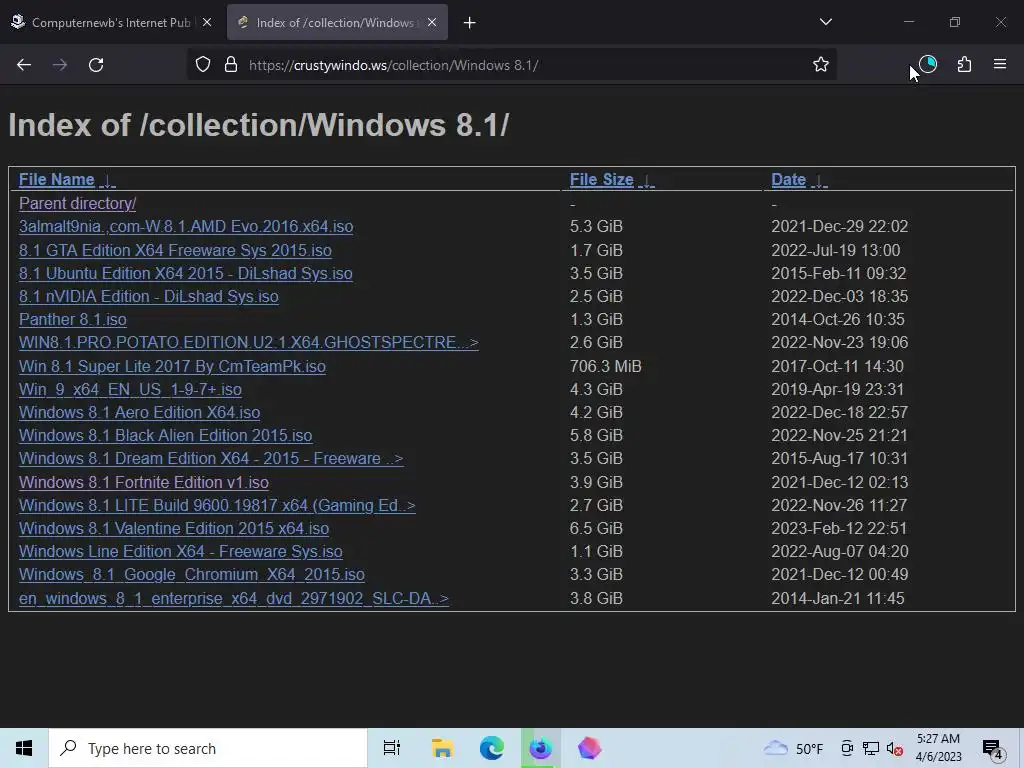Viewport: 1024px width, 768px height.
Task: Open 8.1 Ubuntu Edition X64 2015 link
Action: pos(185,273)
